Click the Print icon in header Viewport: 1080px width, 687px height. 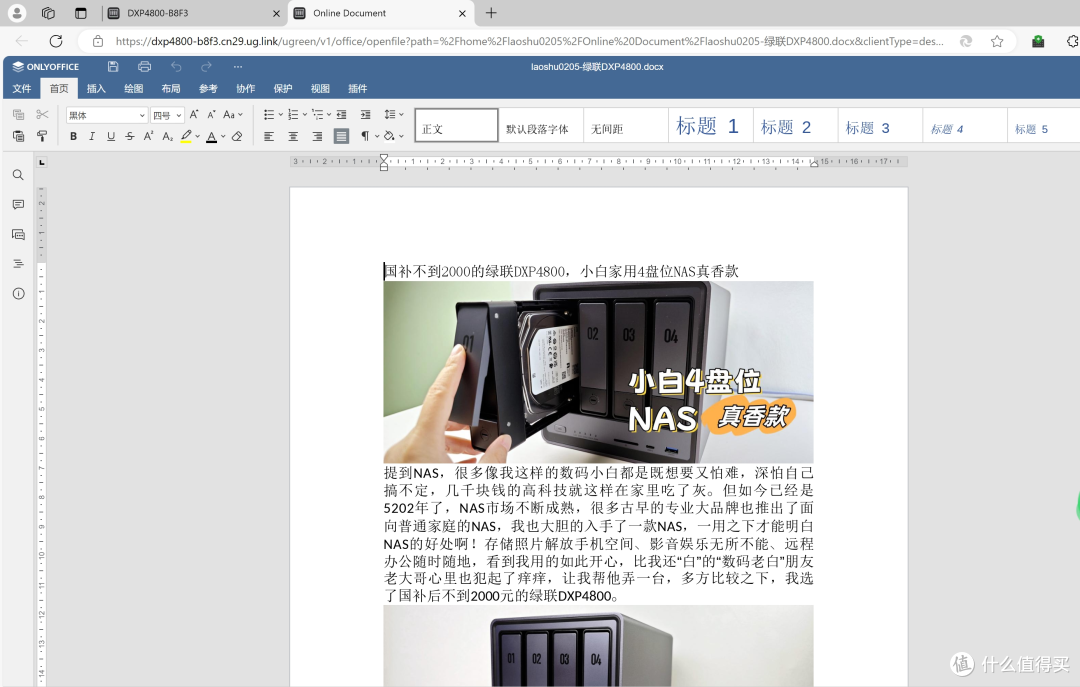(145, 67)
